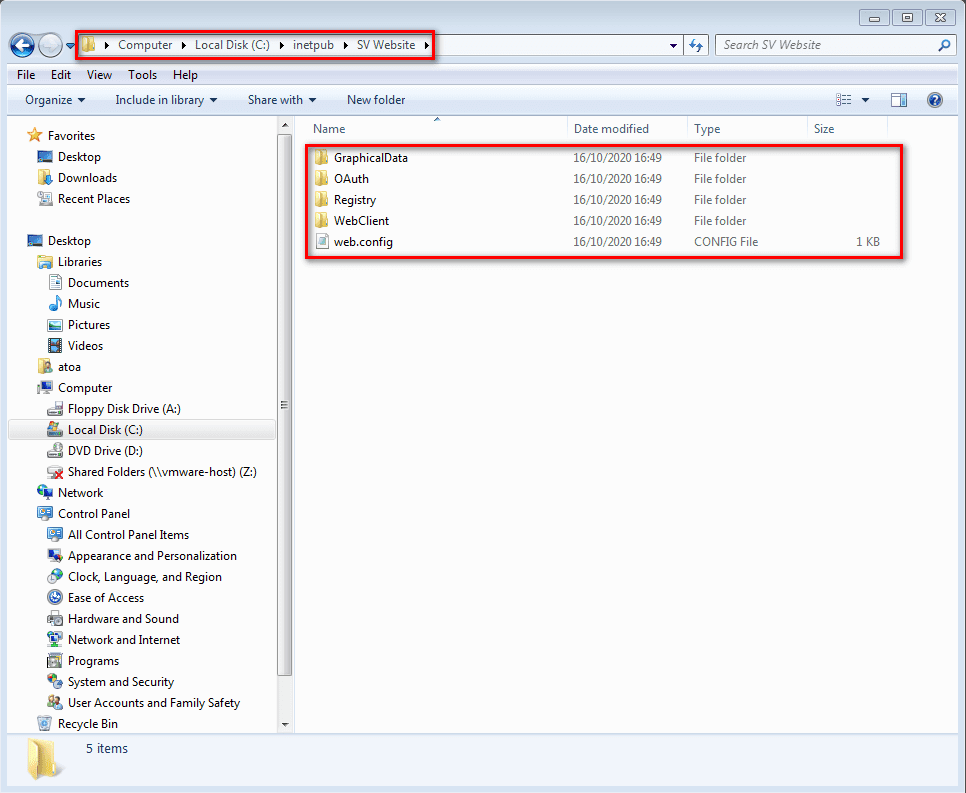
Task: Open the Tools menu
Action: pyautogui.click(x=142, y=75)
